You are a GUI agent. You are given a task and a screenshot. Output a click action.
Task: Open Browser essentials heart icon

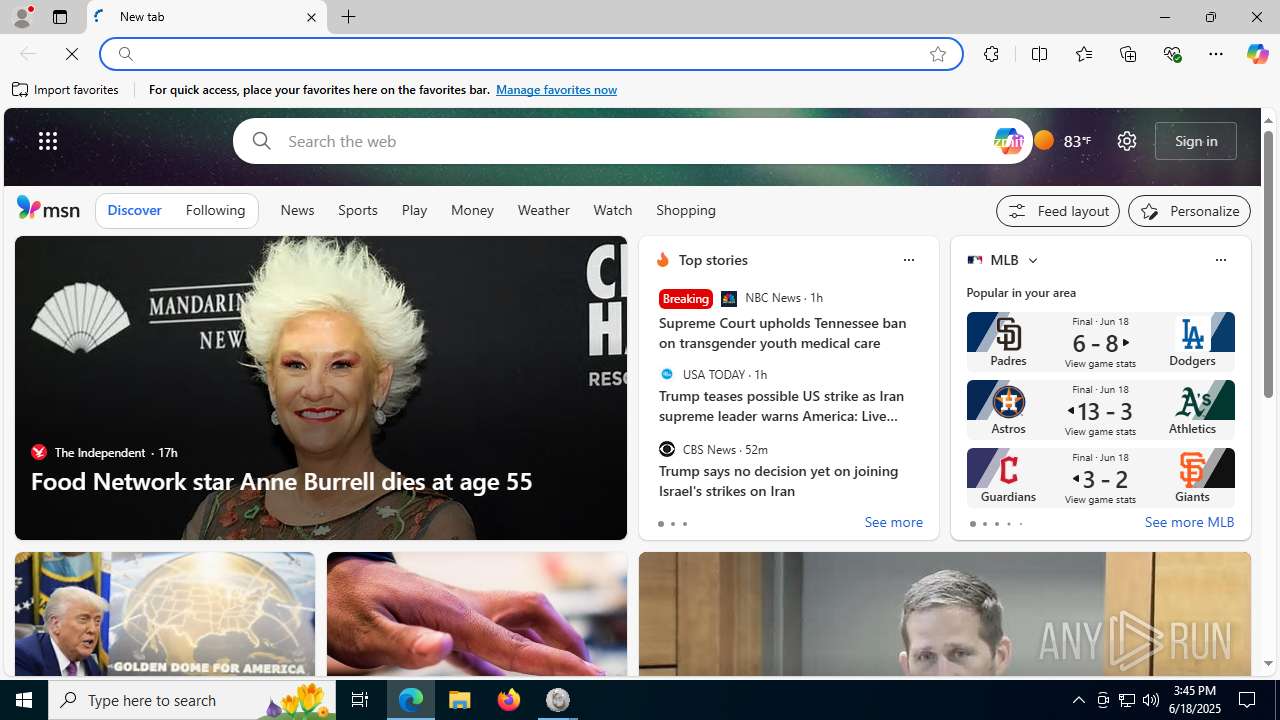tap(1172, 54)
